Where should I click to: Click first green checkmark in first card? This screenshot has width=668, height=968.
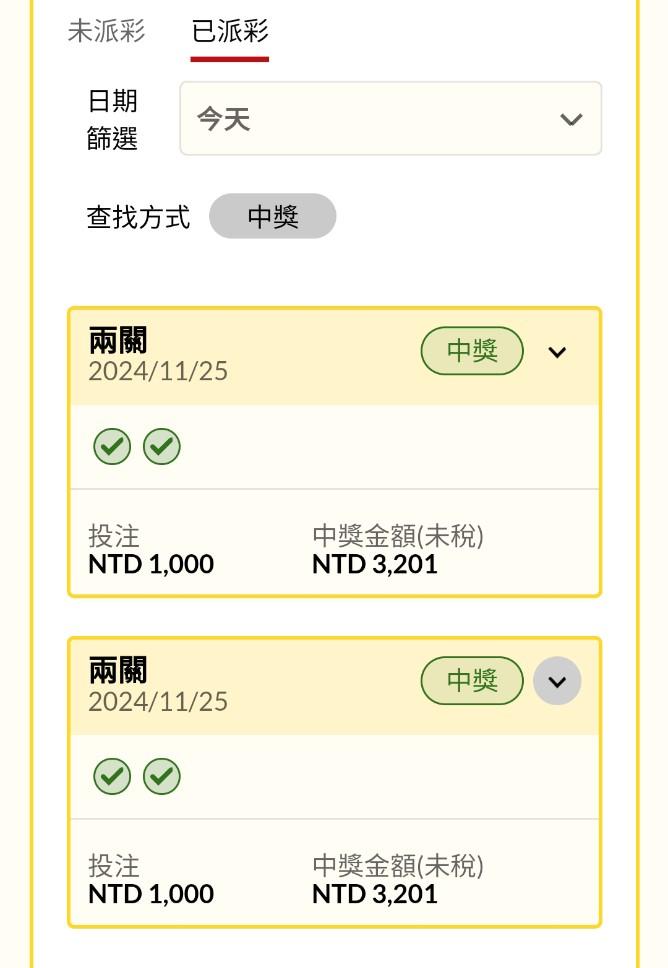coord(112,446)
